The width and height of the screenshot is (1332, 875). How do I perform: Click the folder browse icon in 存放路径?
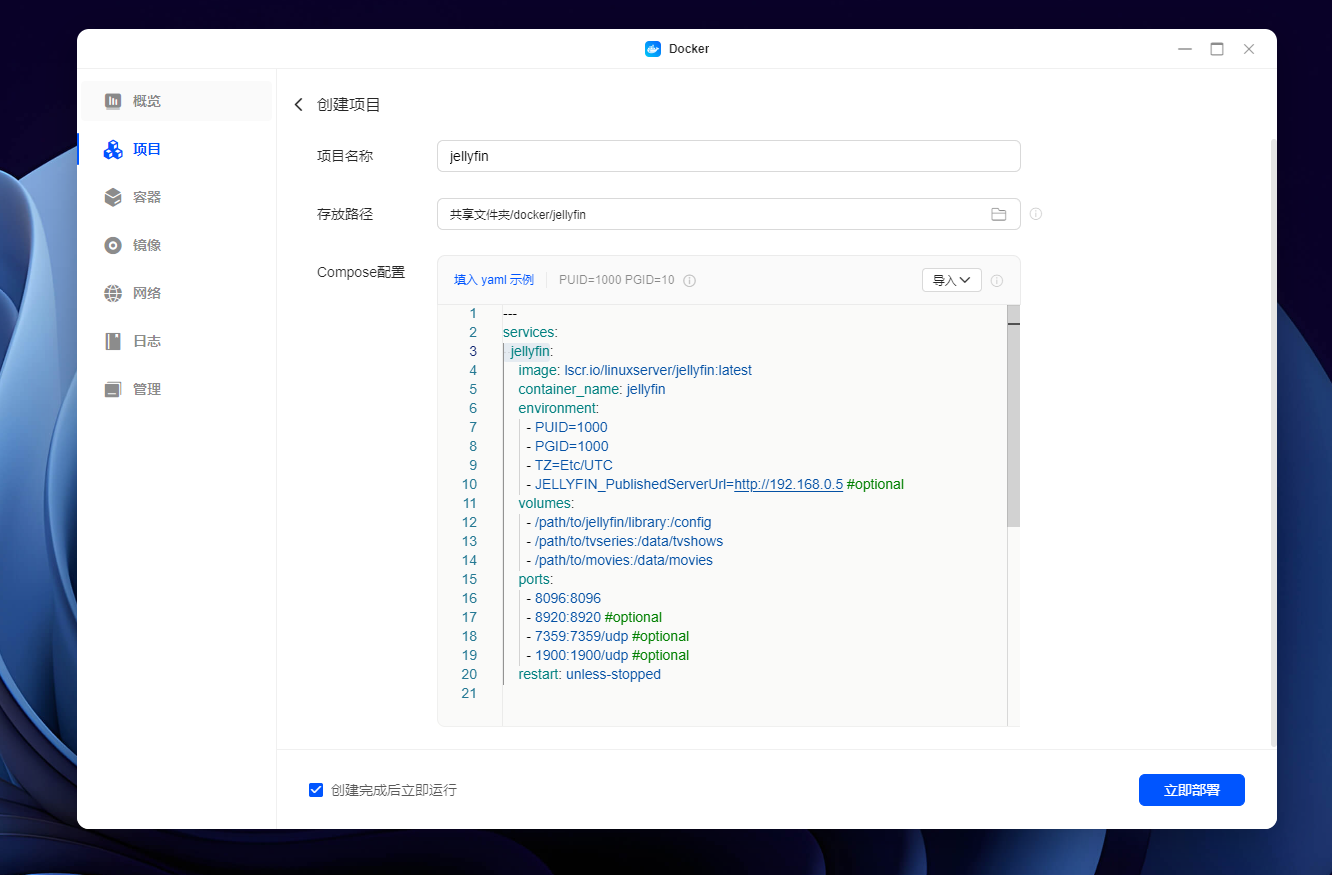click(998, 214)
